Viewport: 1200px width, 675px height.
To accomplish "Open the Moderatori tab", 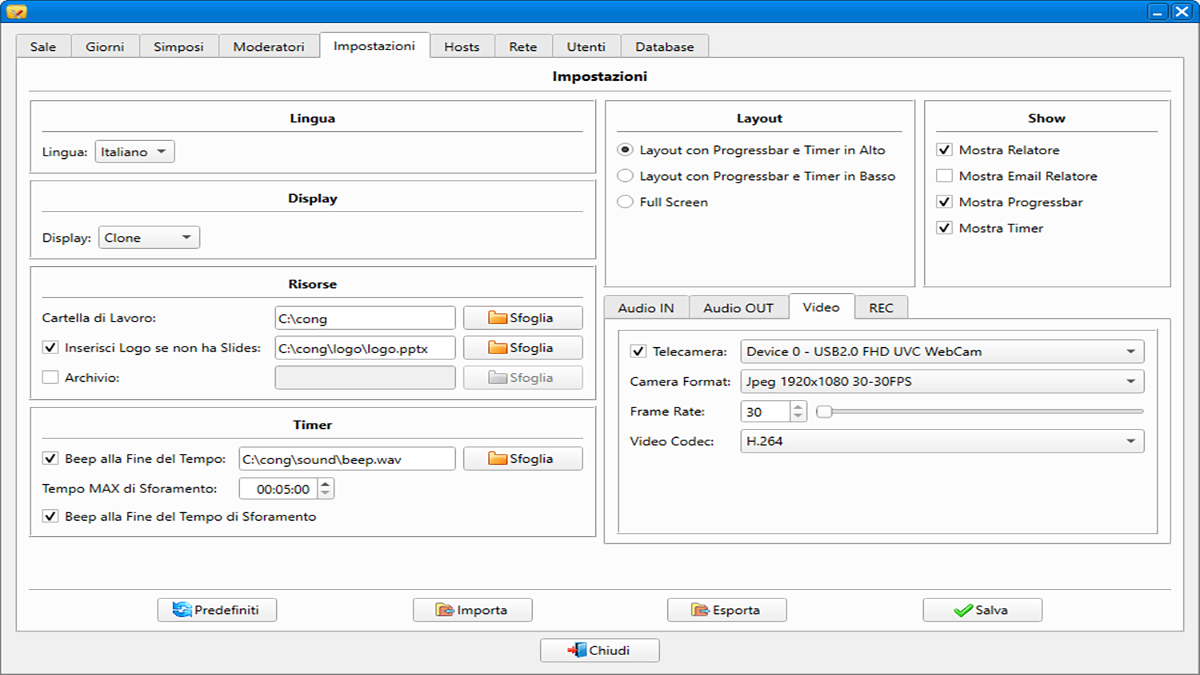I will pos(269,47).
